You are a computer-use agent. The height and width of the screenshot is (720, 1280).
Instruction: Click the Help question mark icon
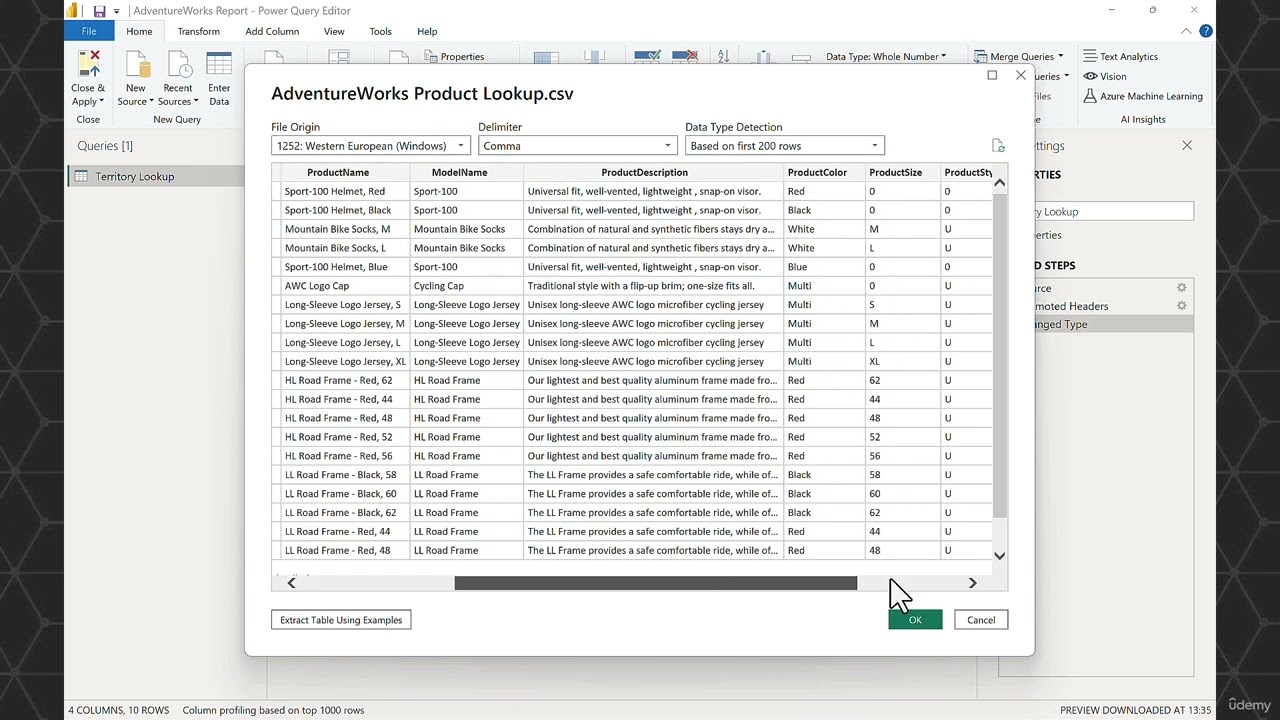click(x=1206, y=31)
